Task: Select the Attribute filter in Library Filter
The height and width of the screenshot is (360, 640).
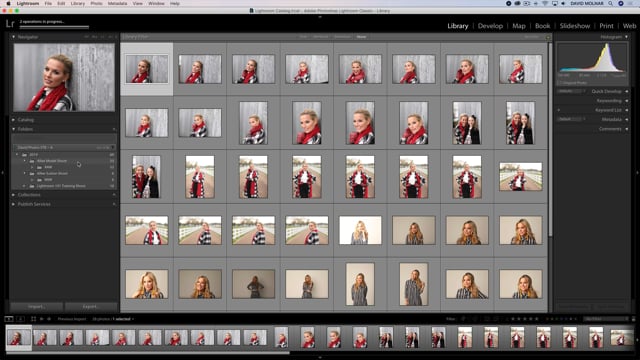Action: [320, 37]
